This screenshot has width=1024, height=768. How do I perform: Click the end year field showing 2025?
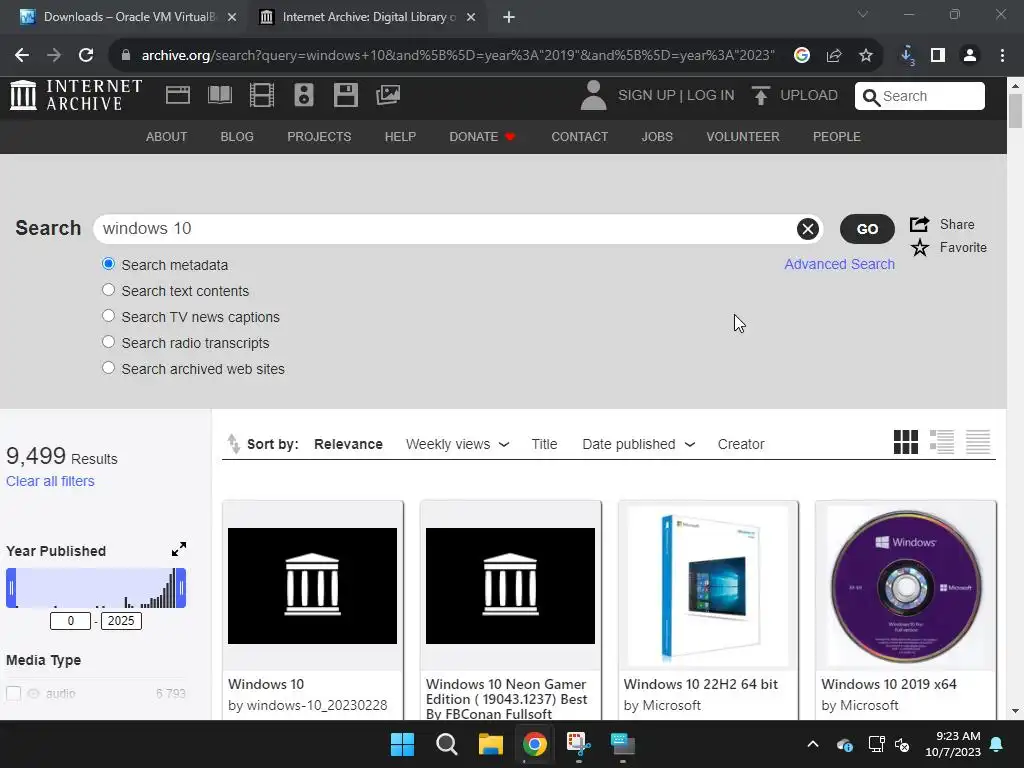tap(121, 620)
